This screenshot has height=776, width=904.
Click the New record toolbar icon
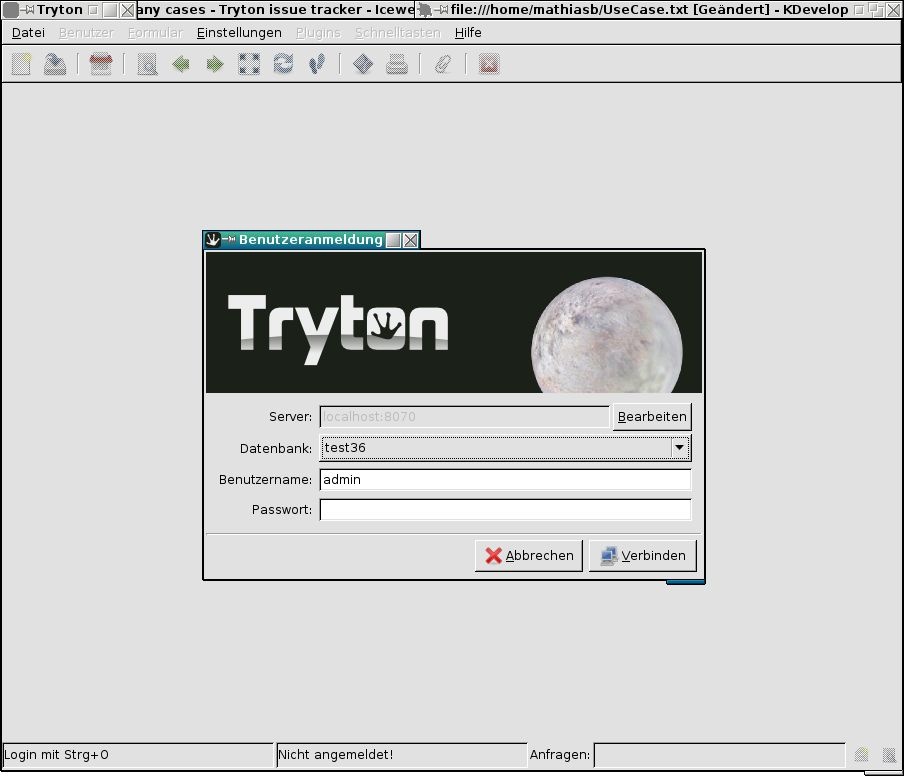point(22,65)
